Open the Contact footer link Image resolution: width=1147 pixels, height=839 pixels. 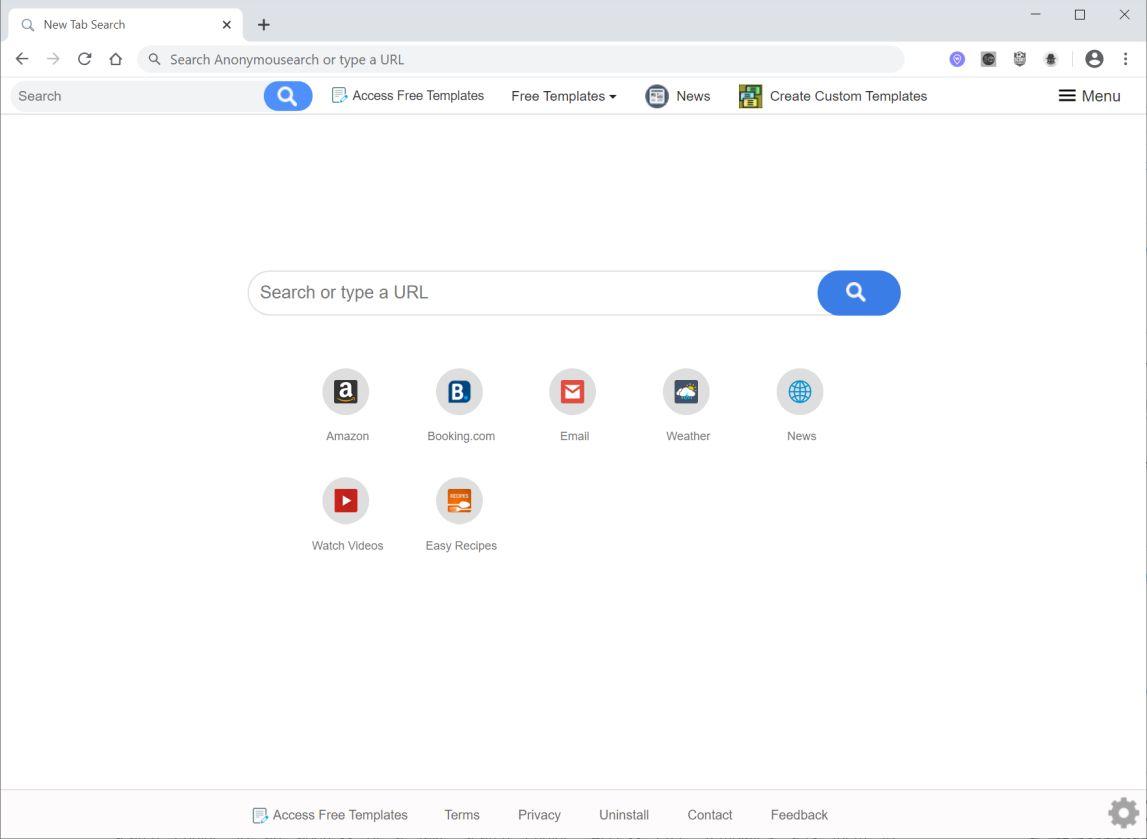(710, 815)
